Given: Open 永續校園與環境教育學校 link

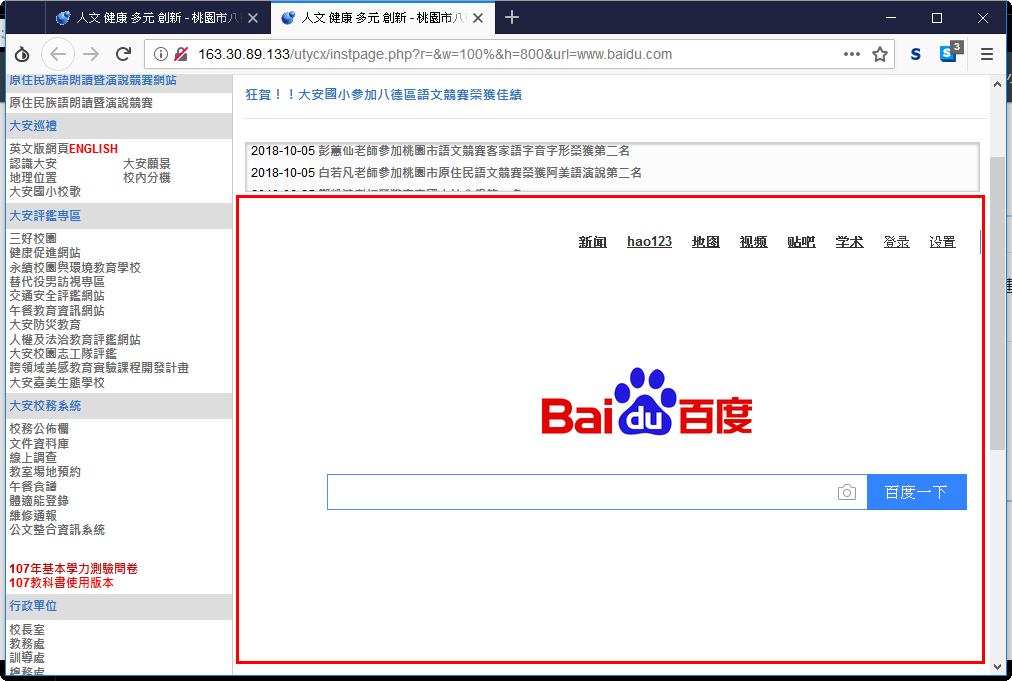Looking at the screenshot, I should [x=75, y=268].
